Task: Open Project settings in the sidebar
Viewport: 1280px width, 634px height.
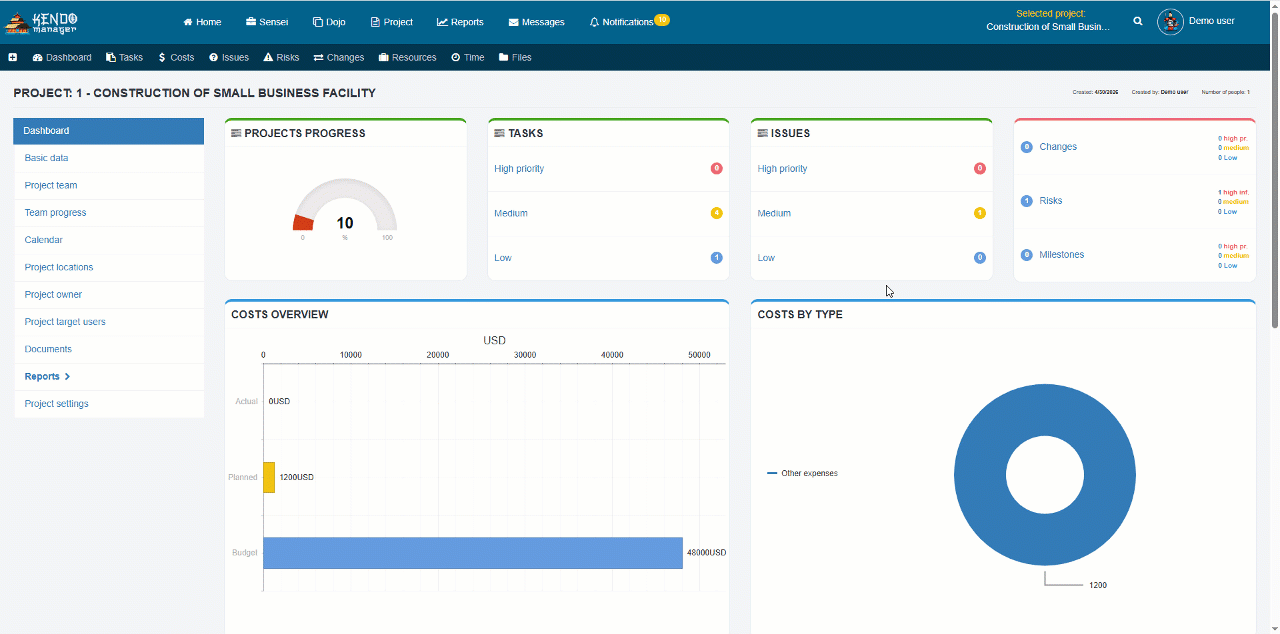Action: pos(109,404)
